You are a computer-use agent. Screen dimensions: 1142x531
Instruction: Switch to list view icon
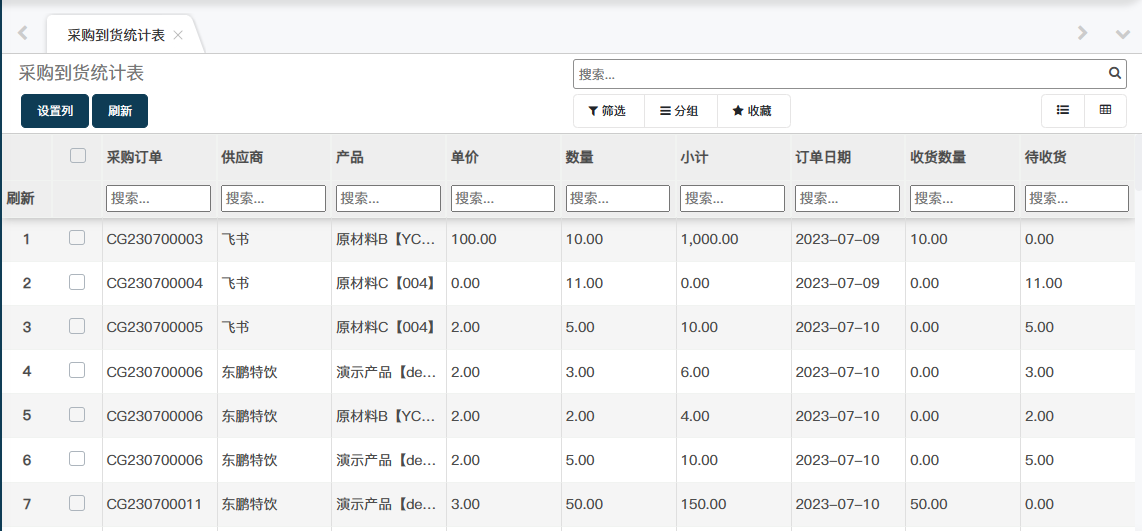click(1063, 110)
